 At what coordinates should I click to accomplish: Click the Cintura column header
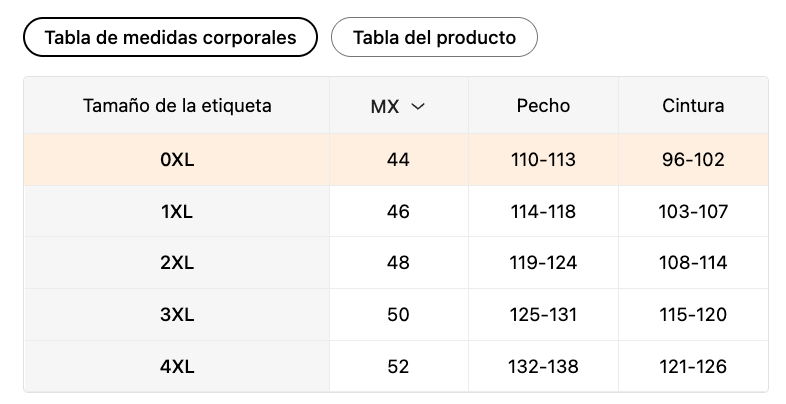(693, 106)
